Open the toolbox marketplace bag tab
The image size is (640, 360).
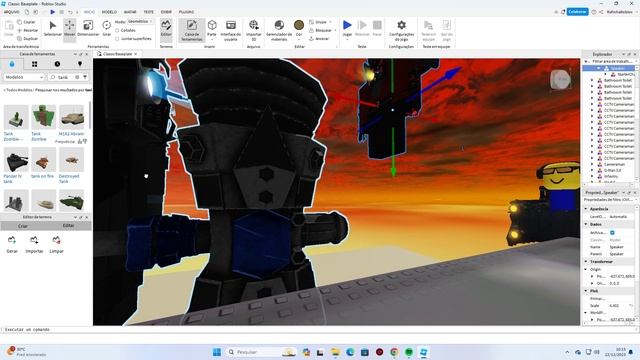pos(11,64)
